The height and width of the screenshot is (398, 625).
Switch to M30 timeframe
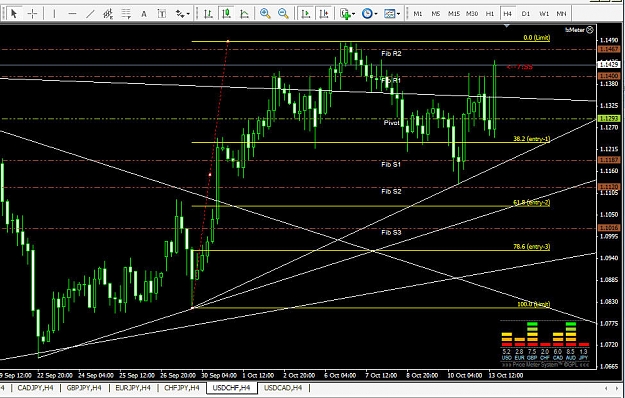click(472, 14)
